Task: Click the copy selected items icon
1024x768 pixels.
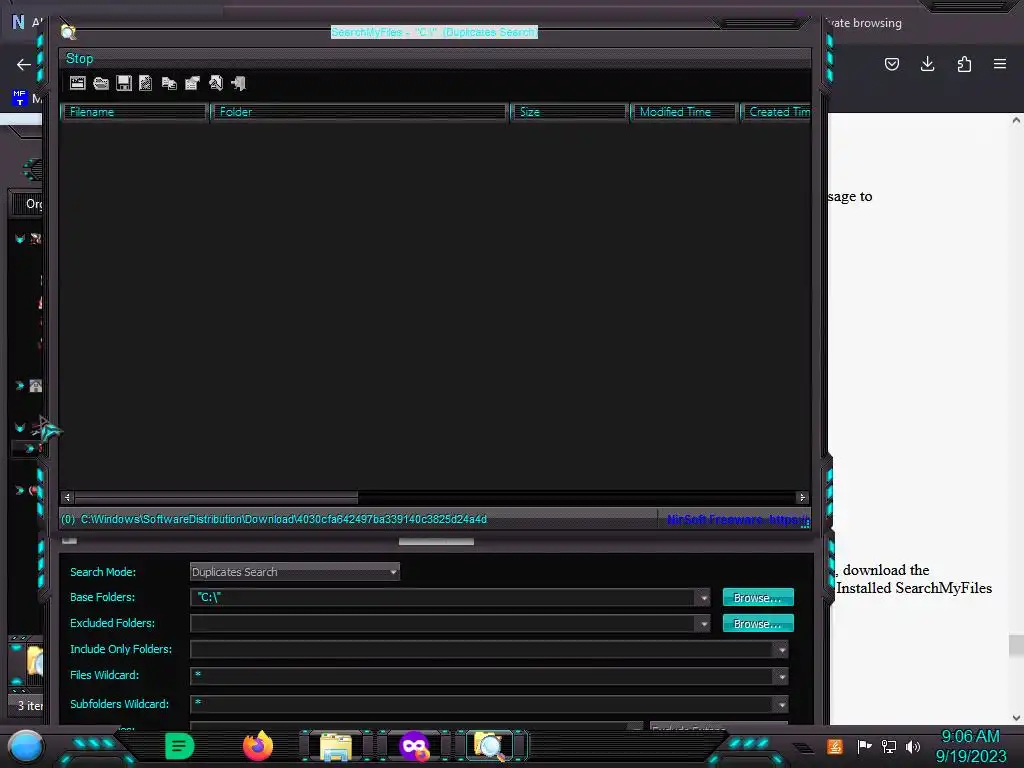Action: [x=169, y=83]
